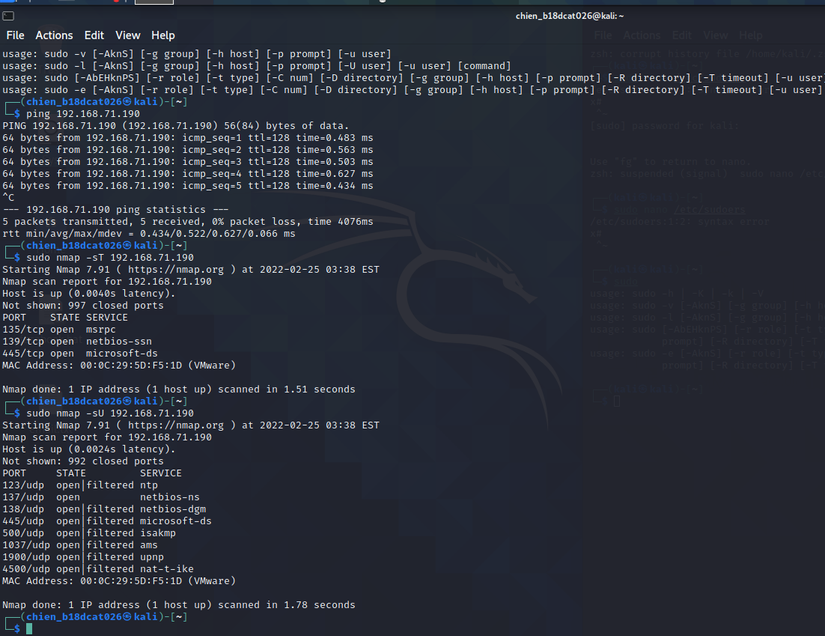Click 'scanned in 1.51 seconds' Nmap done line

point(179,389)
